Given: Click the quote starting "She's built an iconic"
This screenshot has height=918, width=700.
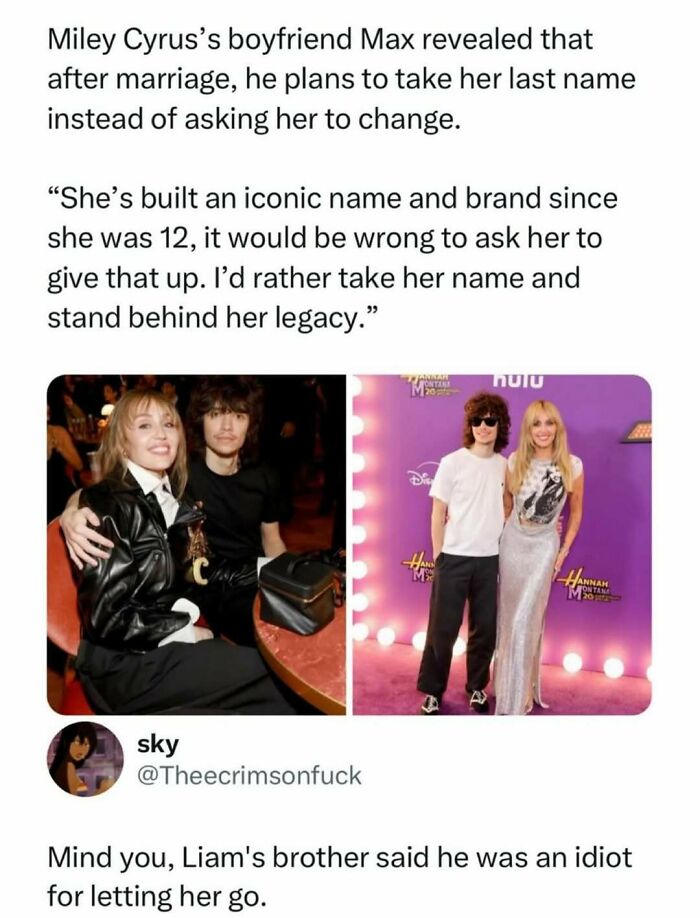Looking at the screenshot, I should (x=332, y=258).
